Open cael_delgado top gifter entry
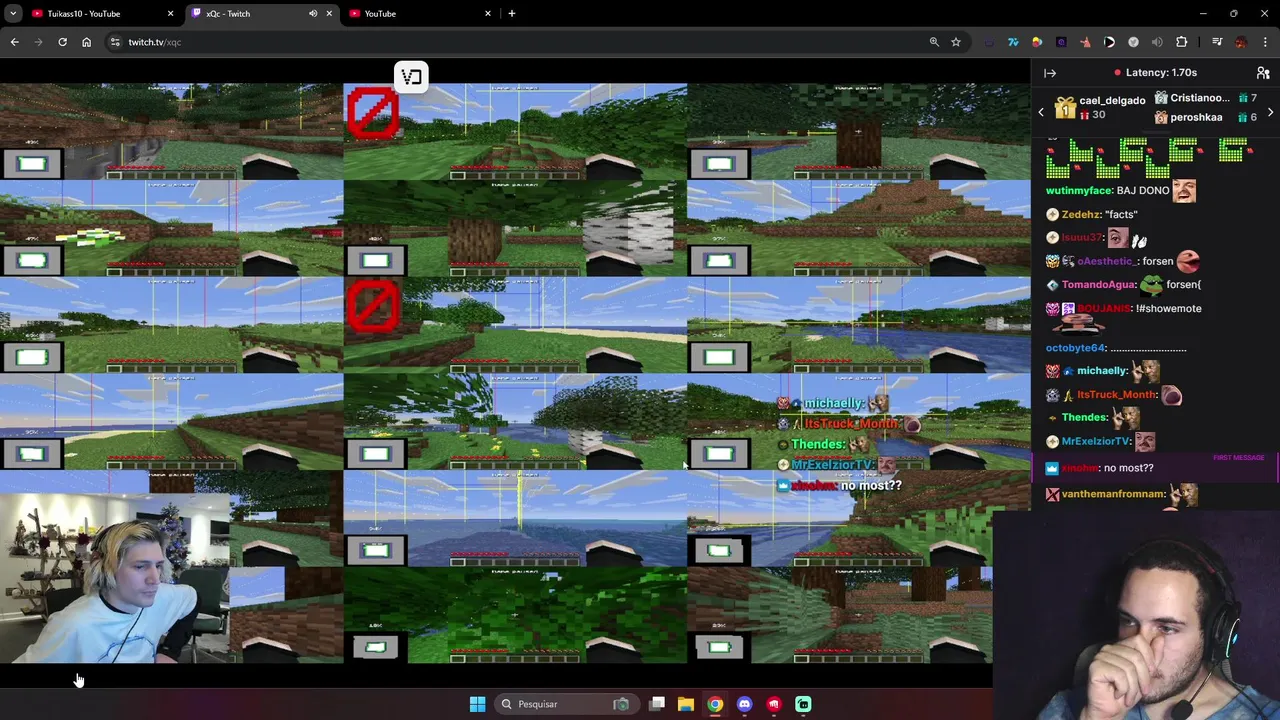The height and width of the screenshot is (720, 1280). click(x=1100, y=108)
